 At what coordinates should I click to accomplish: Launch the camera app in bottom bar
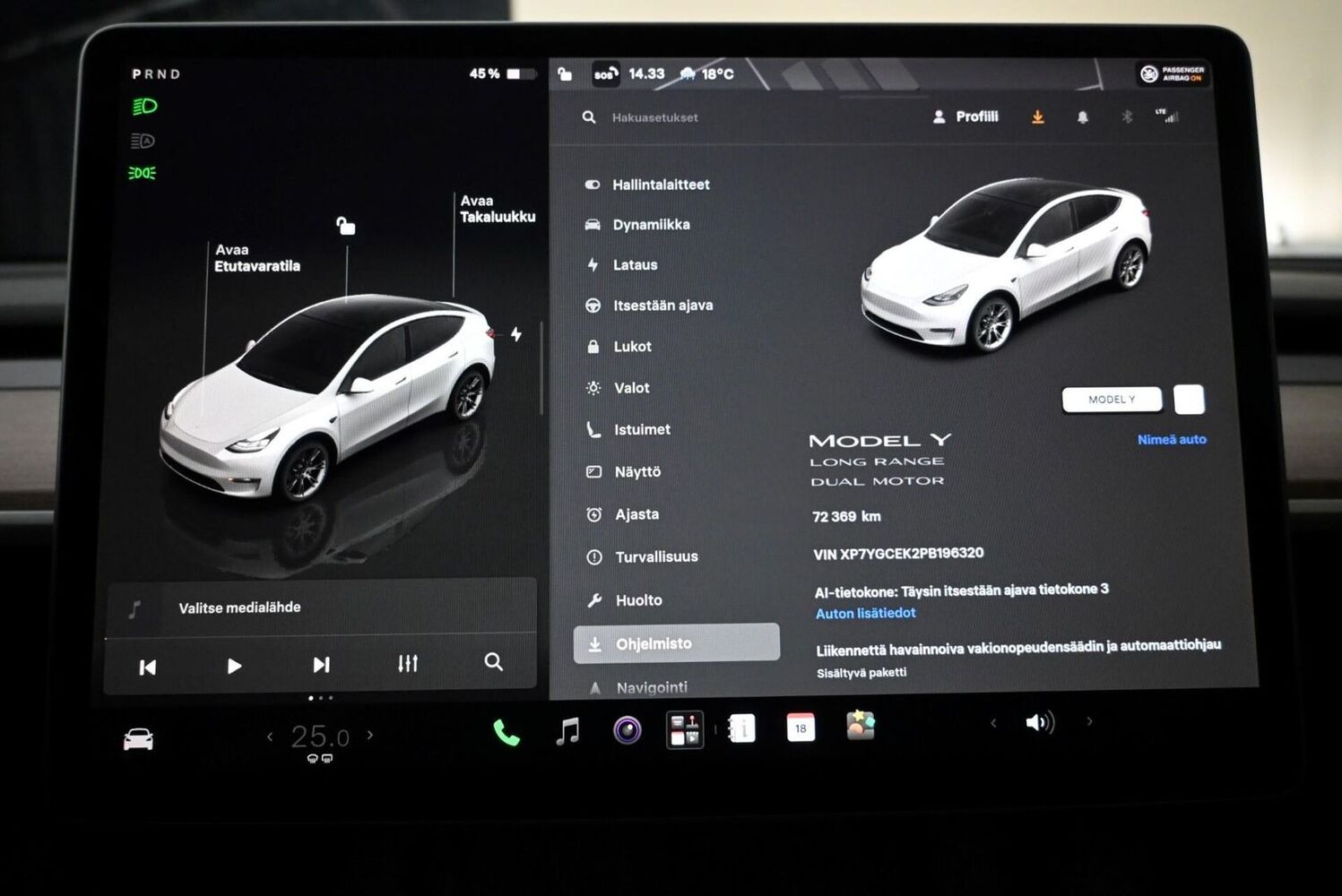[627, 730]
